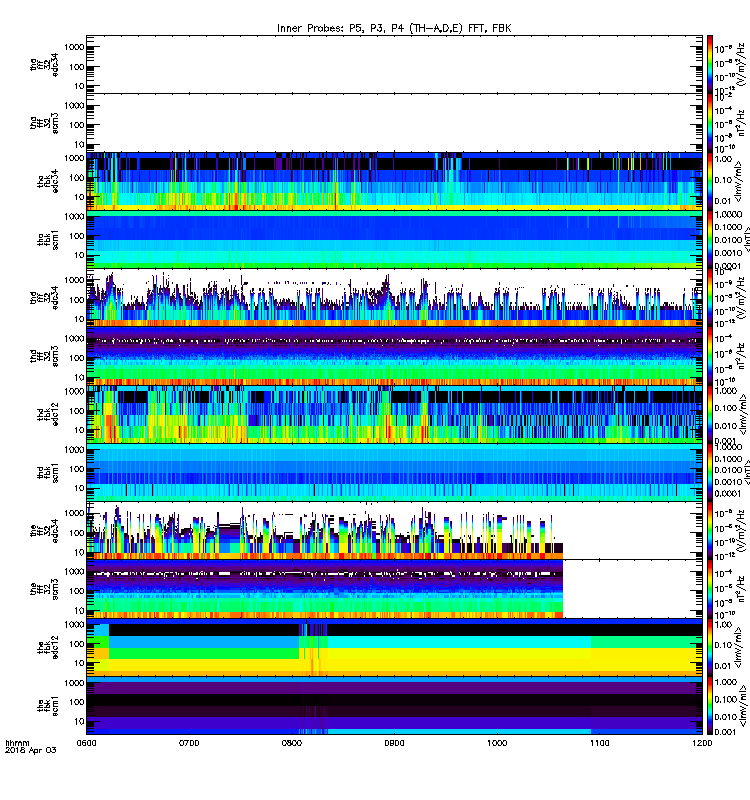Click the 'the fbk edc12' panel label
The width and height of the screenshot is (750, 800).
48,647
